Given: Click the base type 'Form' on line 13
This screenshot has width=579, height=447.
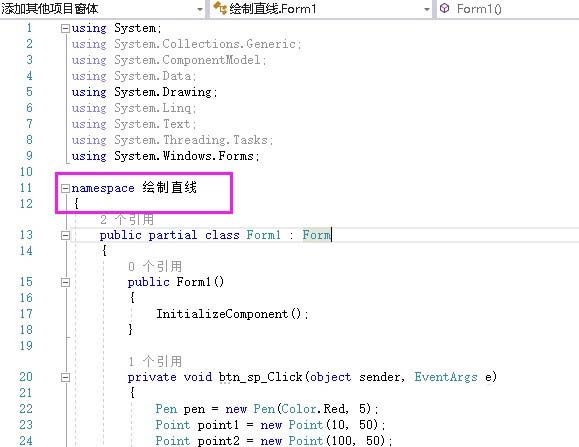Looking at the screenshot, I should [x=316, y=235].
